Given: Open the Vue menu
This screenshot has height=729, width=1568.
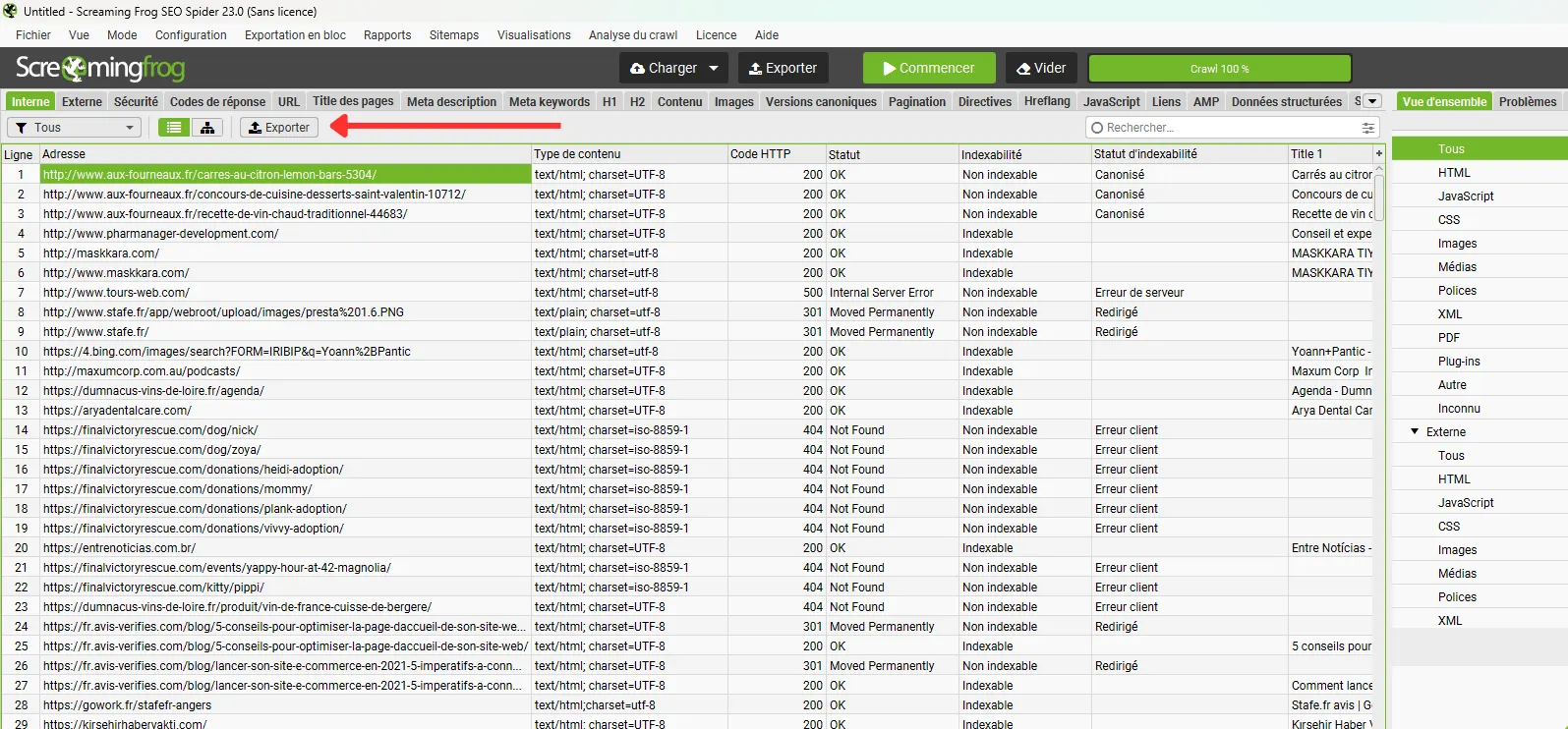Looking at the screenshot, I should 79,35.
